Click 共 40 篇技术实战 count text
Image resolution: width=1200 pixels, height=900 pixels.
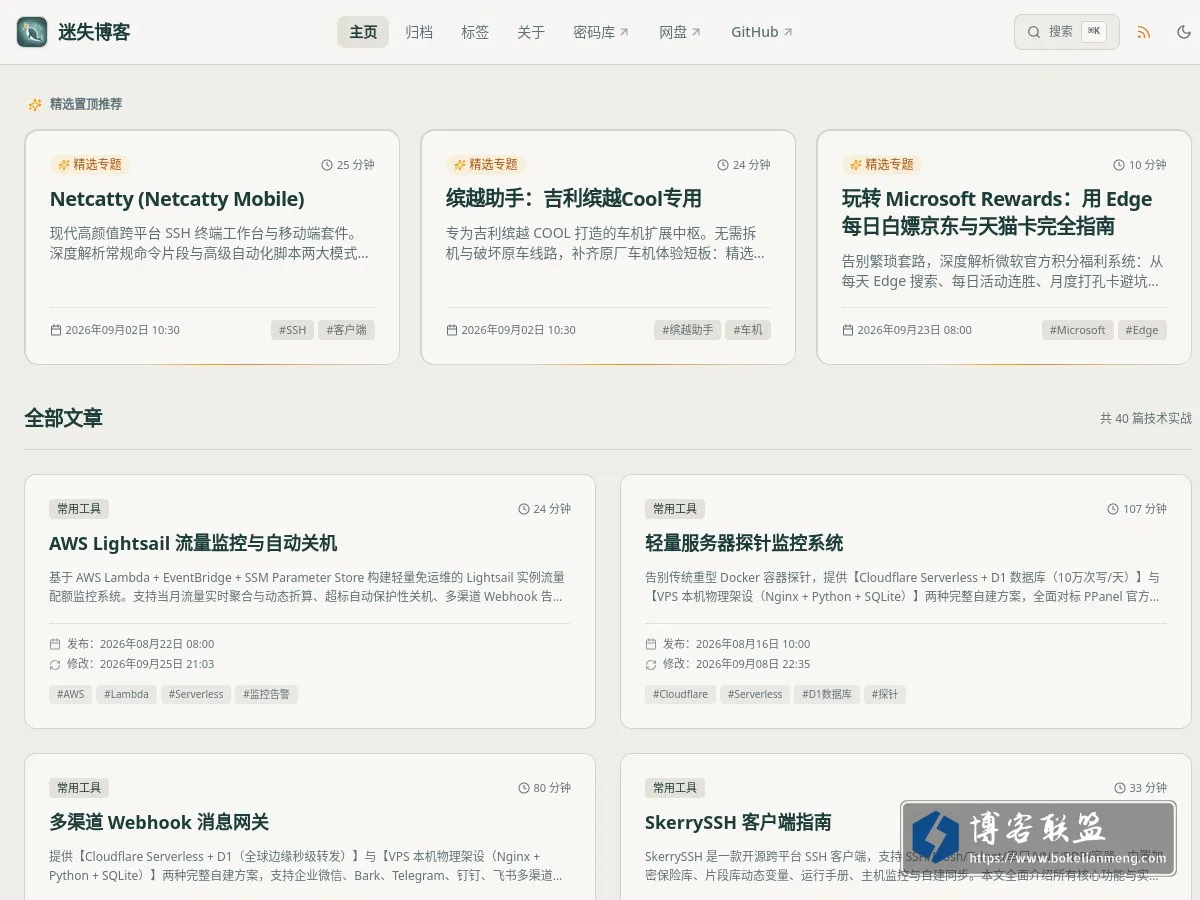click(1146, 418)
